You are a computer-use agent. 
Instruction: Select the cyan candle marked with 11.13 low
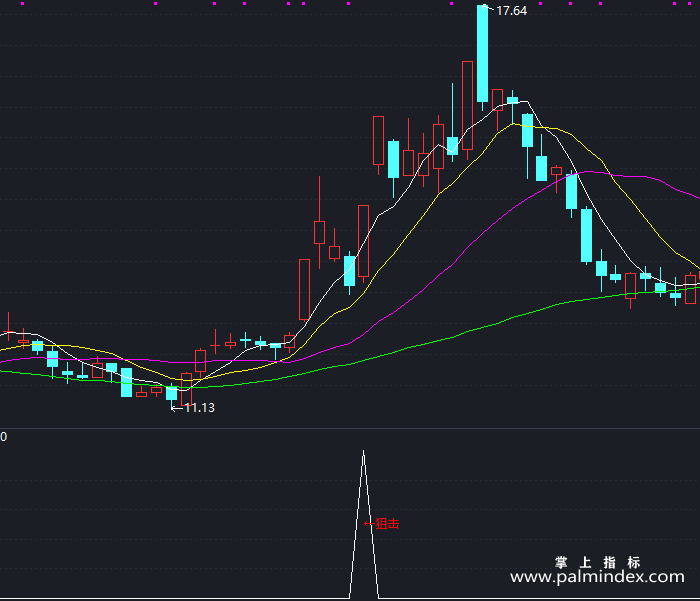(171, 394)
